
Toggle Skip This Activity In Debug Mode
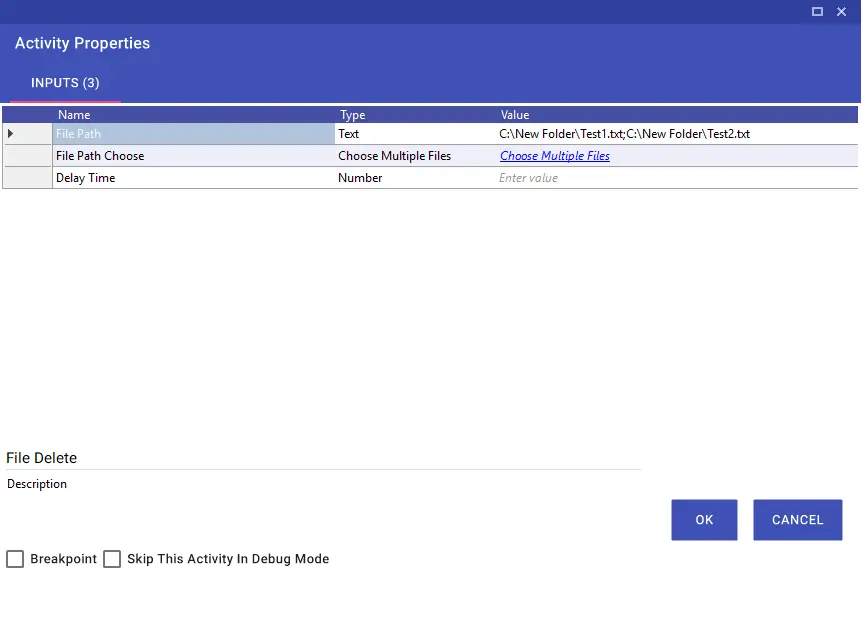112,559
